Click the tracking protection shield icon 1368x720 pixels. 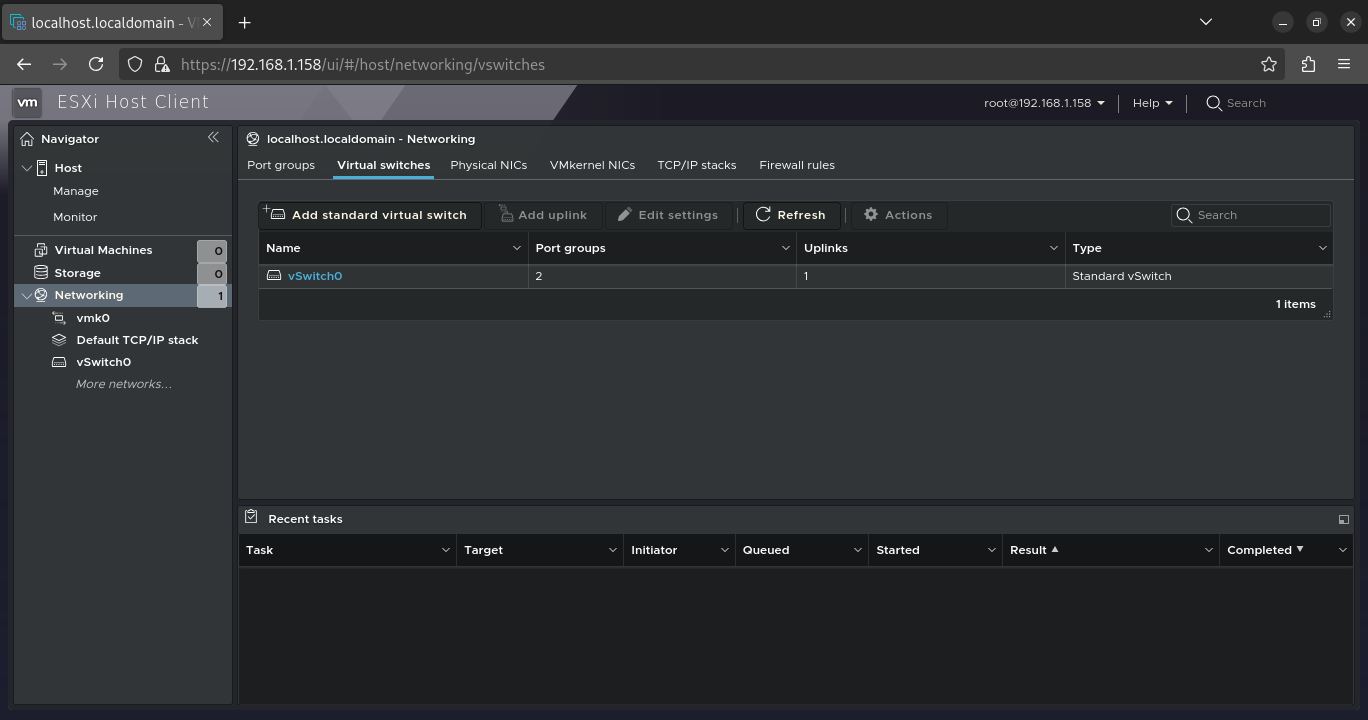(x=135, y=64)
